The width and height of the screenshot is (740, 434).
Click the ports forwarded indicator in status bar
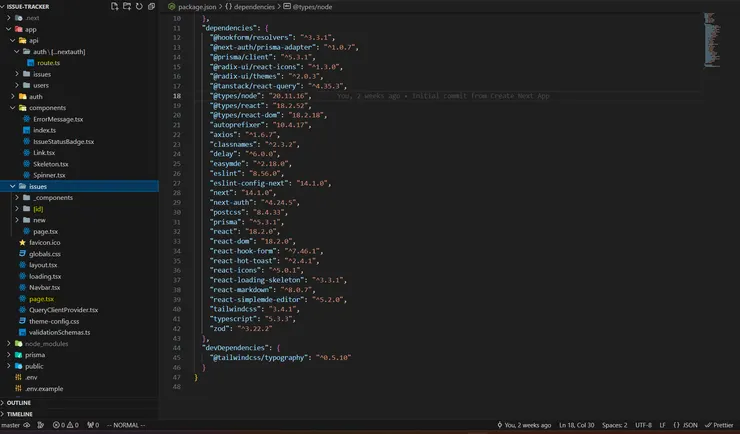tap(95, 425)
